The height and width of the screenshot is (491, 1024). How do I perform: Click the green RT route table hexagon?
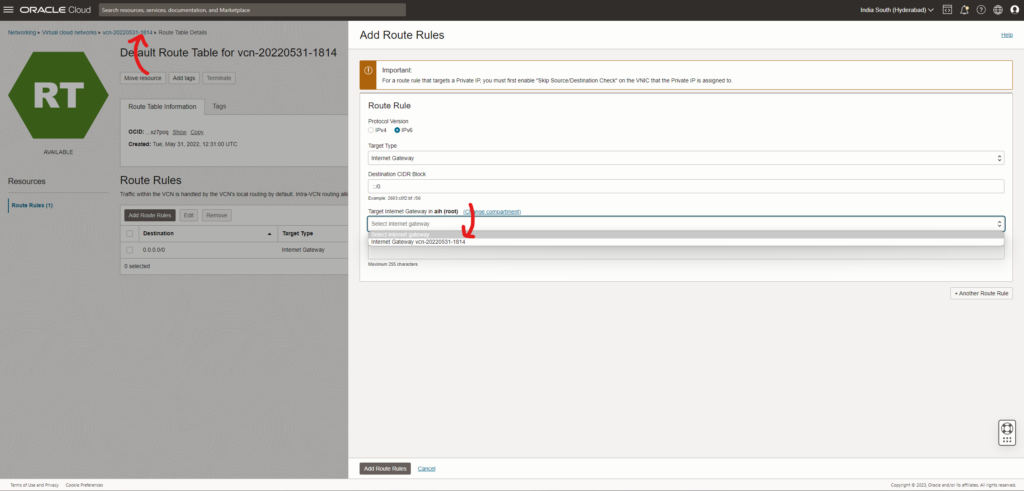[58, 95]
